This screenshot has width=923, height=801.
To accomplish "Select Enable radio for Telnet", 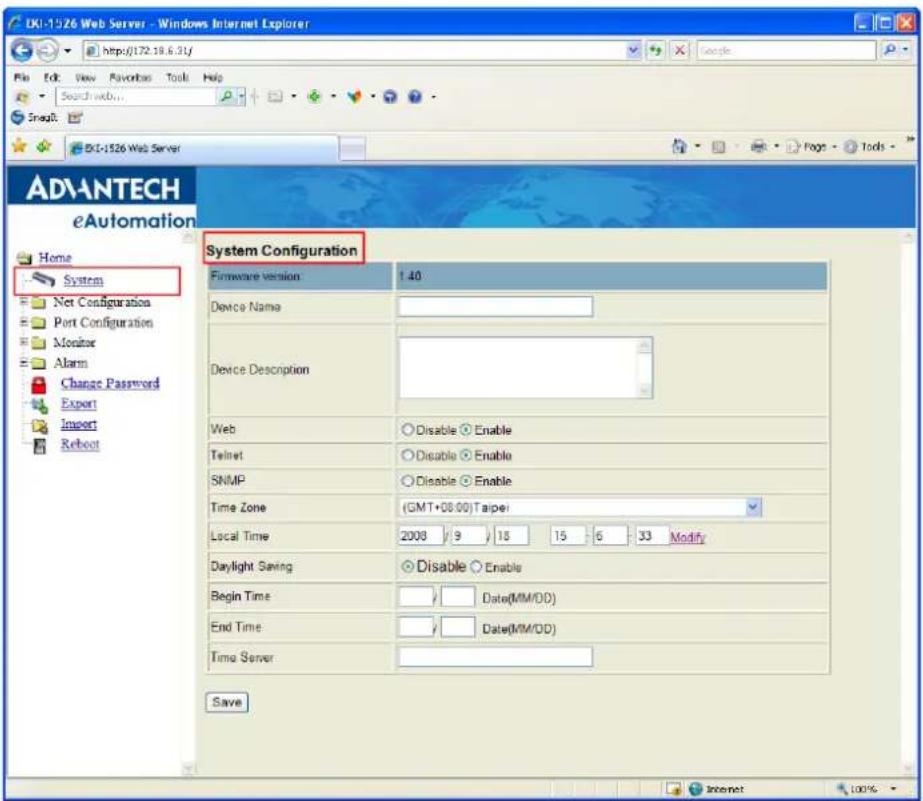I will coord(466,455).
